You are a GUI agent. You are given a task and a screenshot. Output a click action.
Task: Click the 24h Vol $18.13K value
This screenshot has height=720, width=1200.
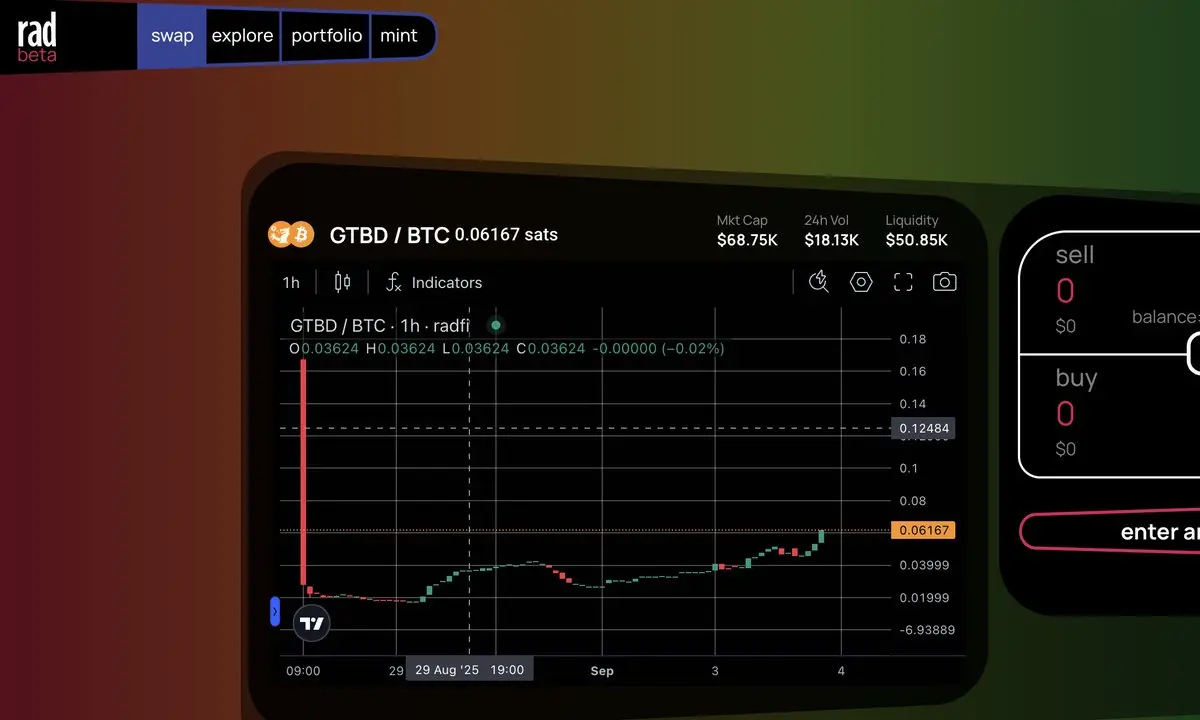pyautogui.click(x=832, y=240)
